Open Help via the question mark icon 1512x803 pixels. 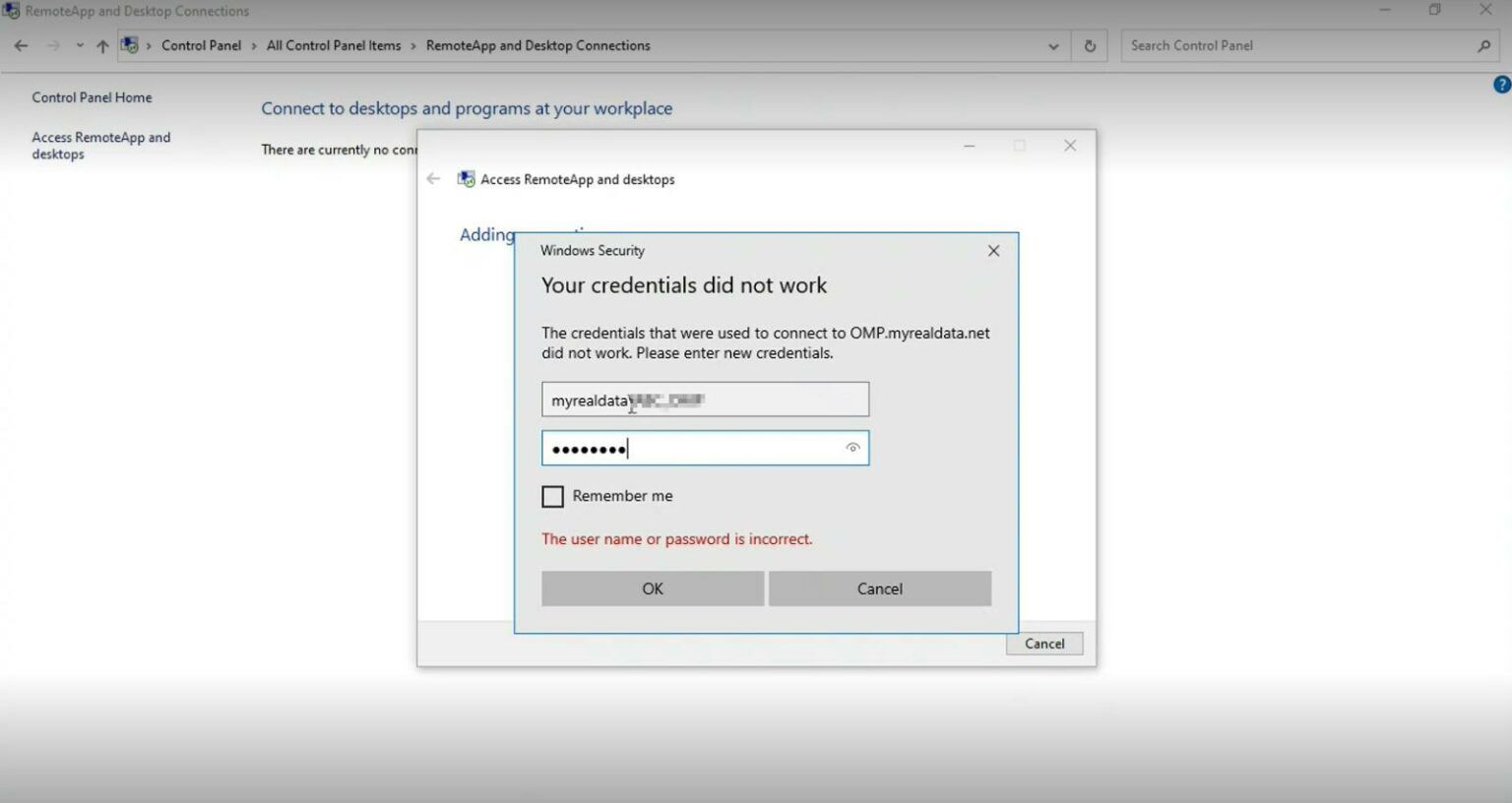tap(1503, 83)
